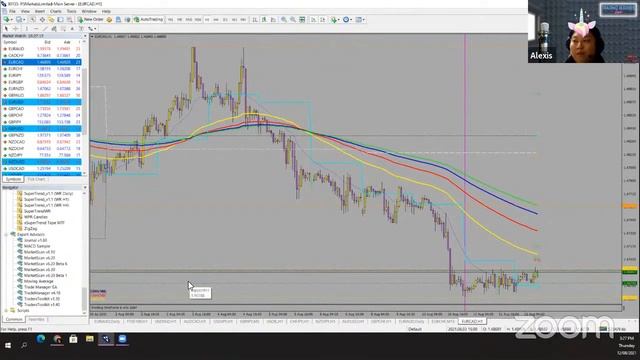Toggle the Terminal panel icon
This screenshot has height=360, width=640.
click(x=60, y=19)
